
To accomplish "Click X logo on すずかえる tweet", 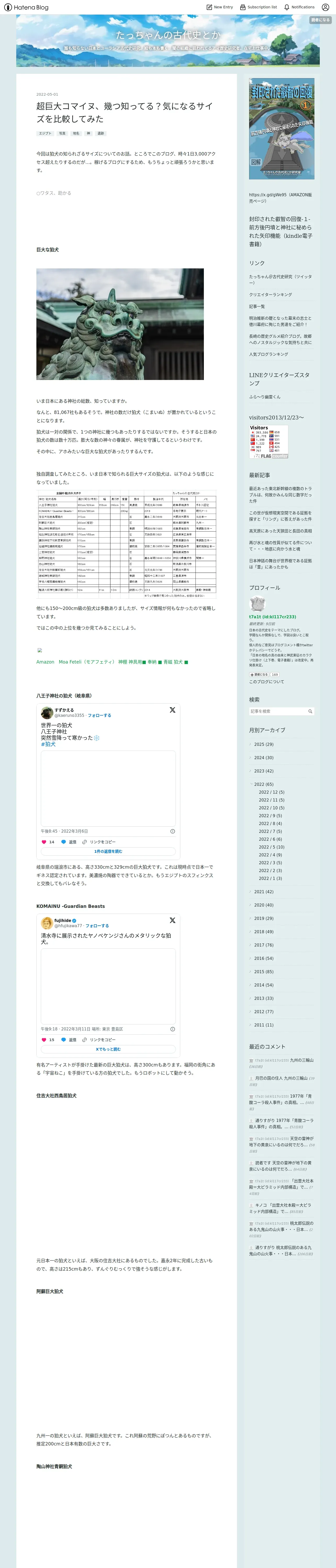I will point(172,710).
